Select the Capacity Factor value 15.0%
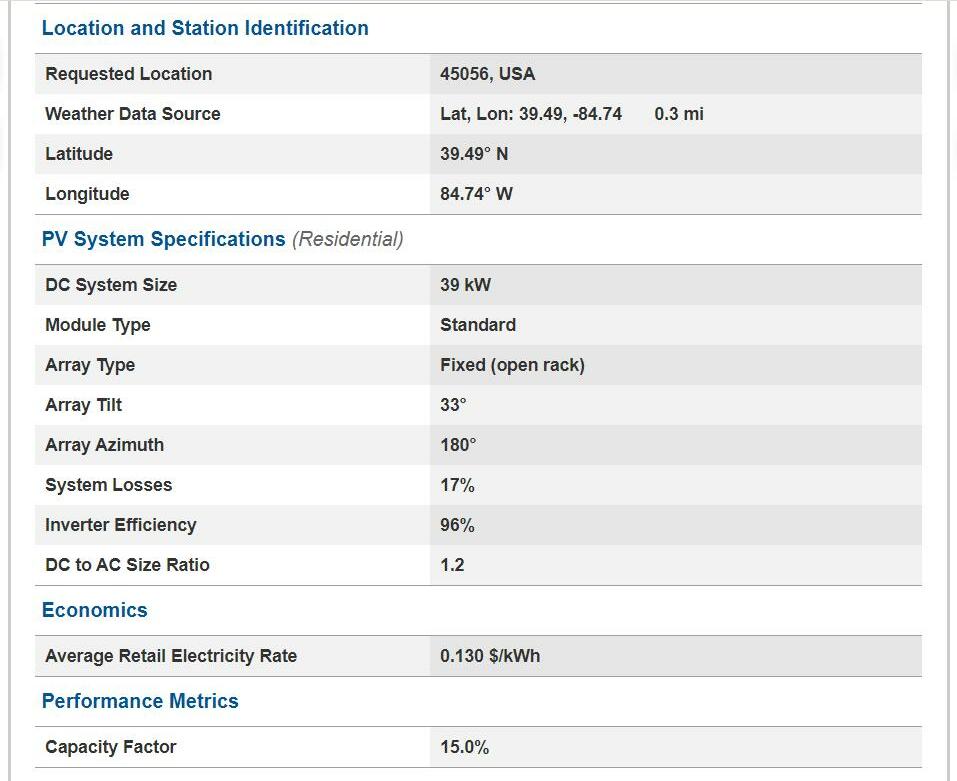 [x=464, y=747]
